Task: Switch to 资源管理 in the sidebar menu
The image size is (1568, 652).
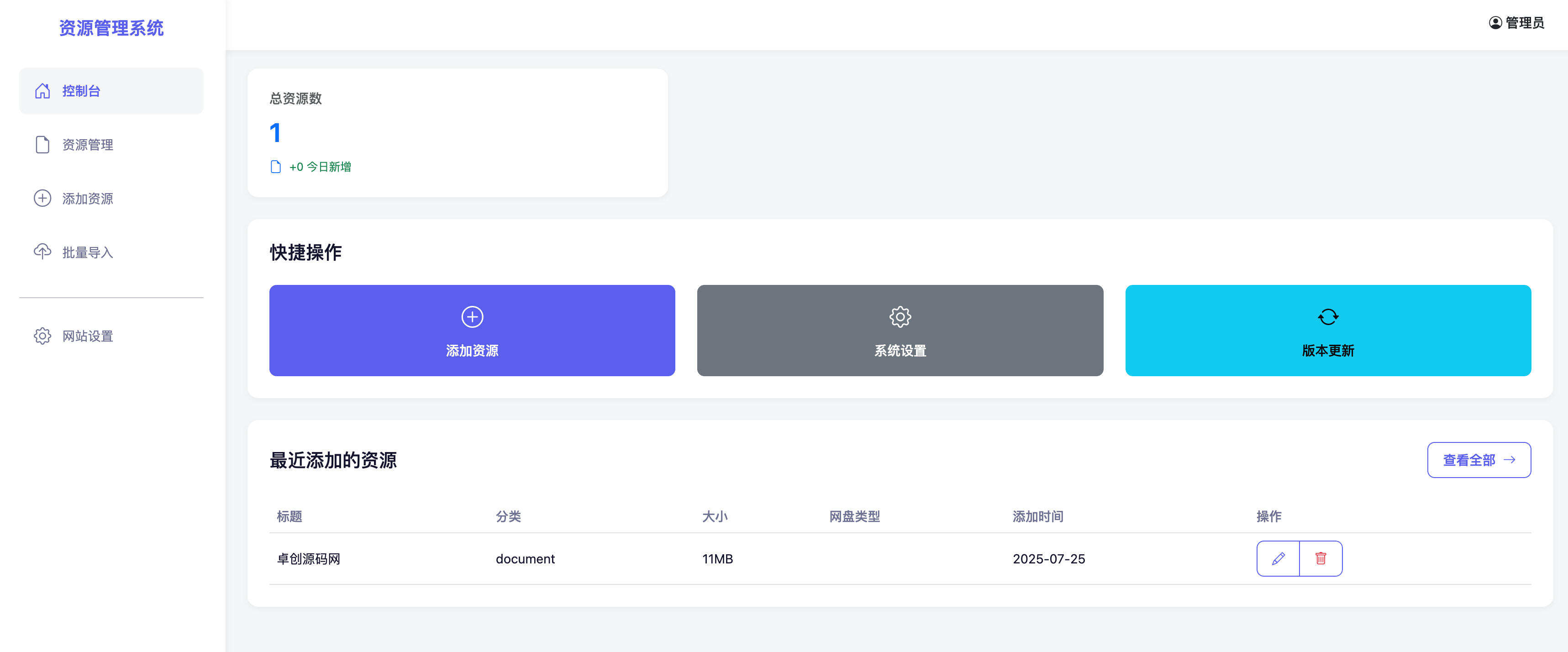Action: (86, 144)
